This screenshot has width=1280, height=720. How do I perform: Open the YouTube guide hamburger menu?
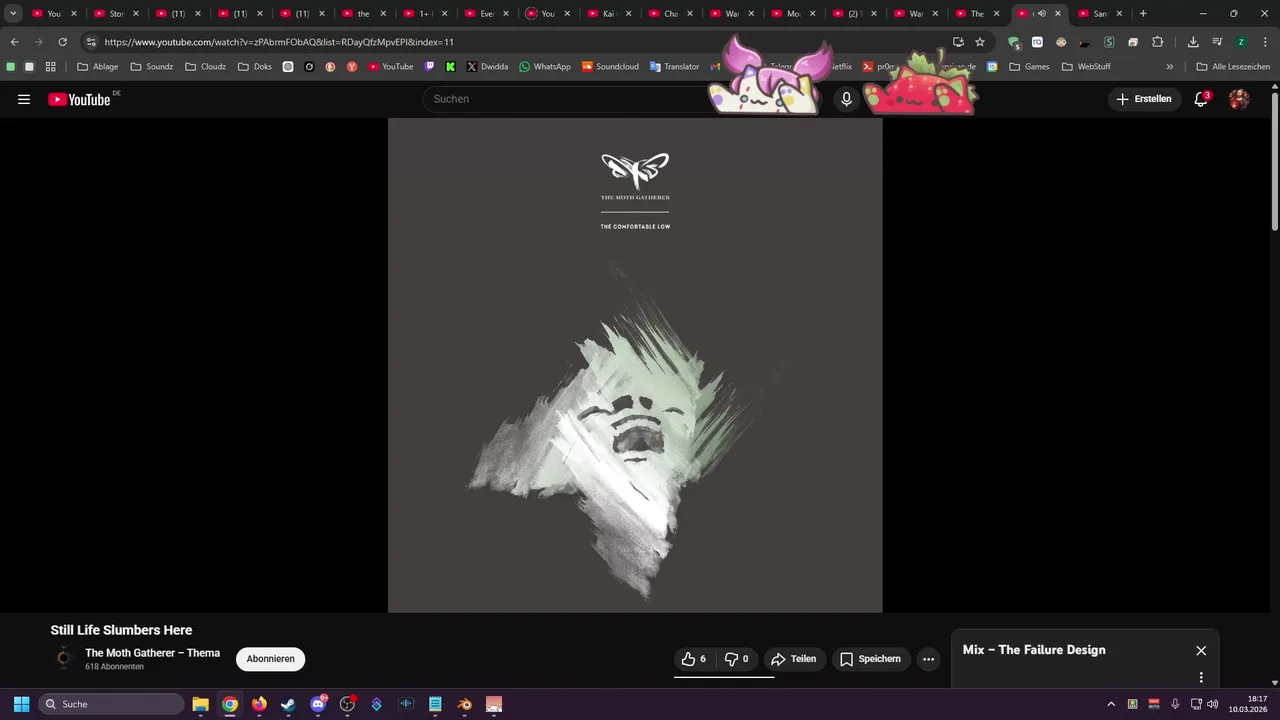pyautogui.click(x=24, y=99)
